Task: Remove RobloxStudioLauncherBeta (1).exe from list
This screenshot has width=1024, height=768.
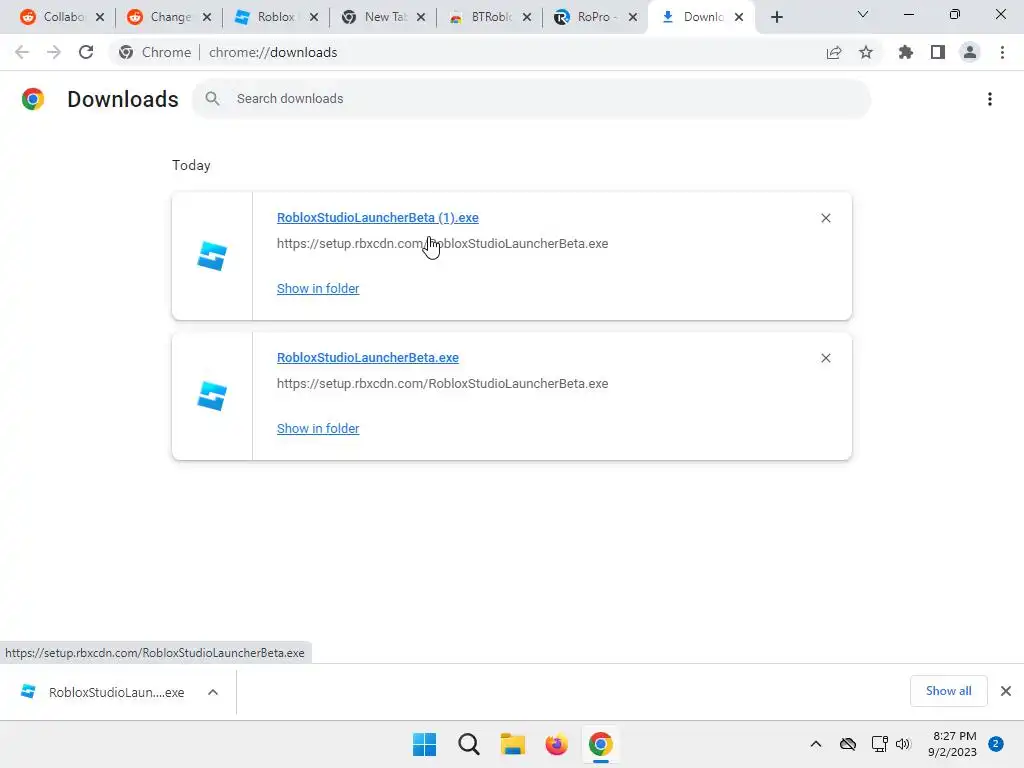Action: point(826,218)
